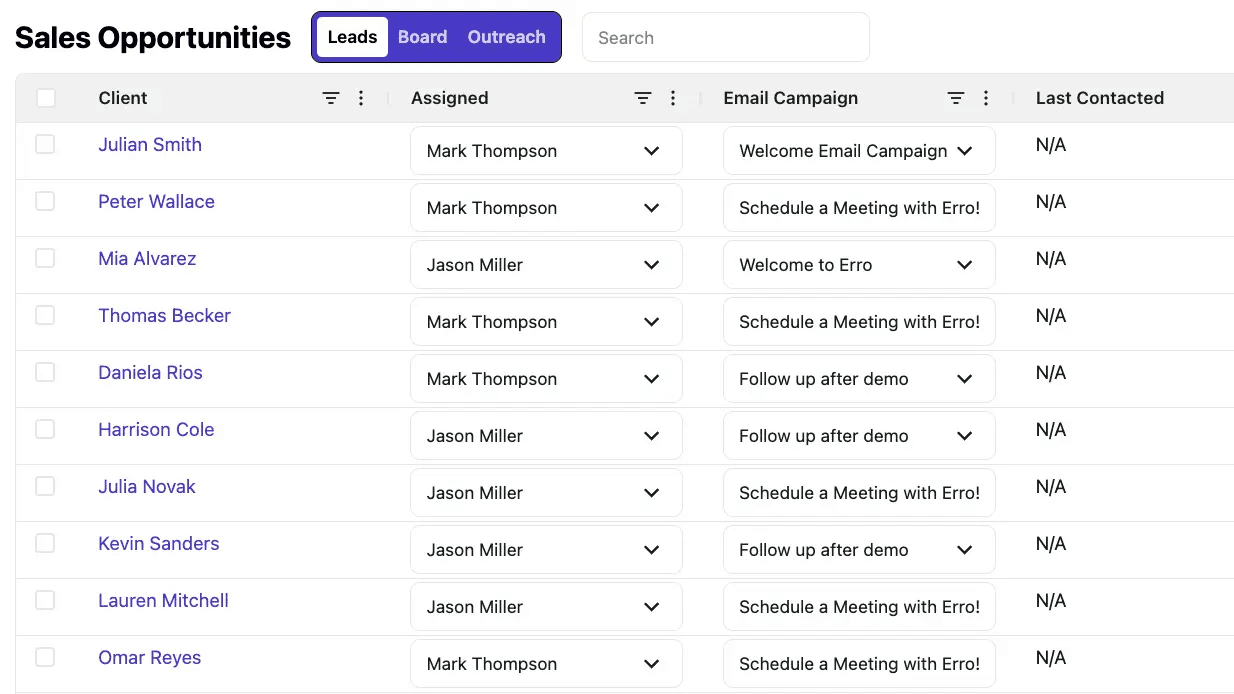The height and width of the screenshot is (694, 1234).
Task: Sort by the Client column header
Action: (x=123, y=98)
